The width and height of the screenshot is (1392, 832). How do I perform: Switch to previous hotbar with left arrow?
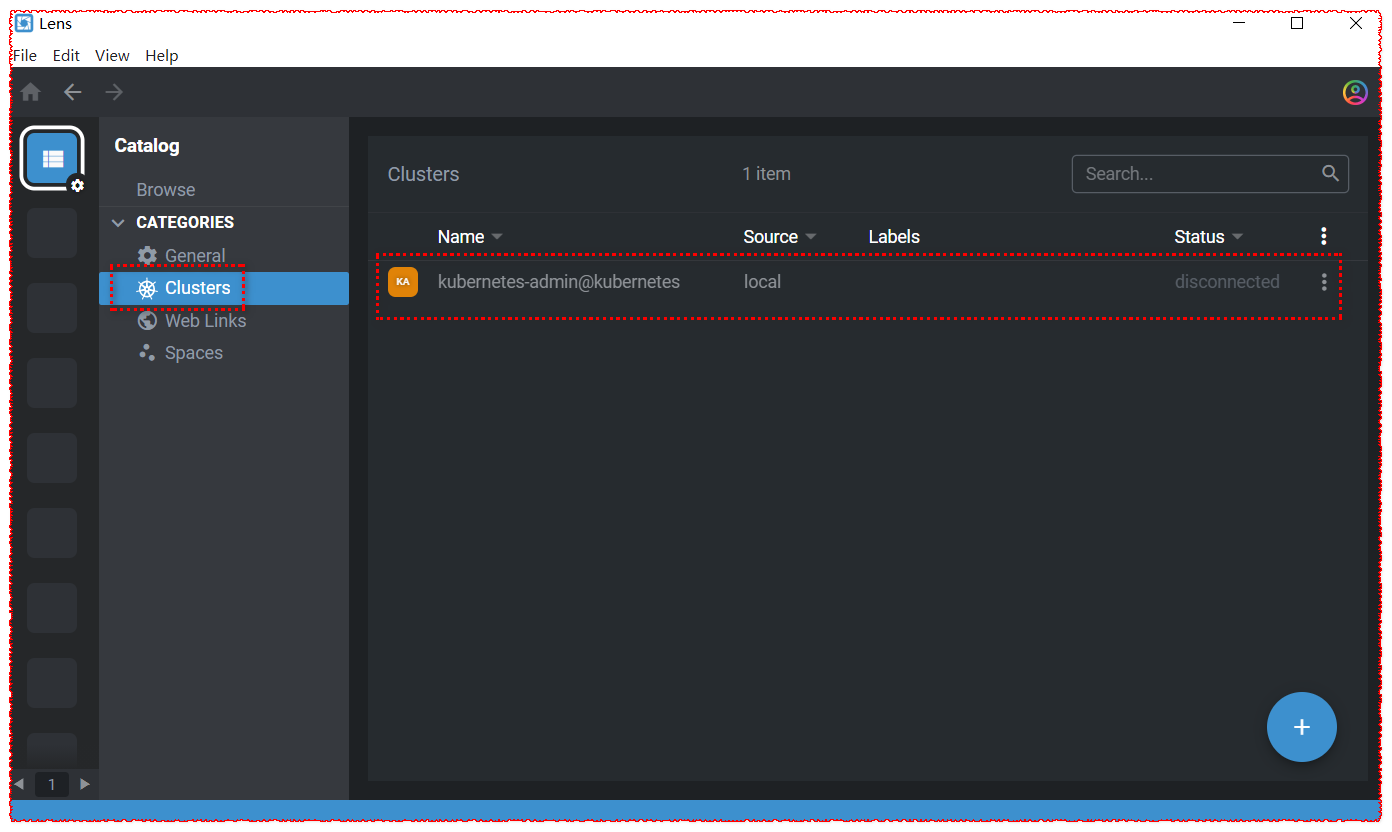19,784
